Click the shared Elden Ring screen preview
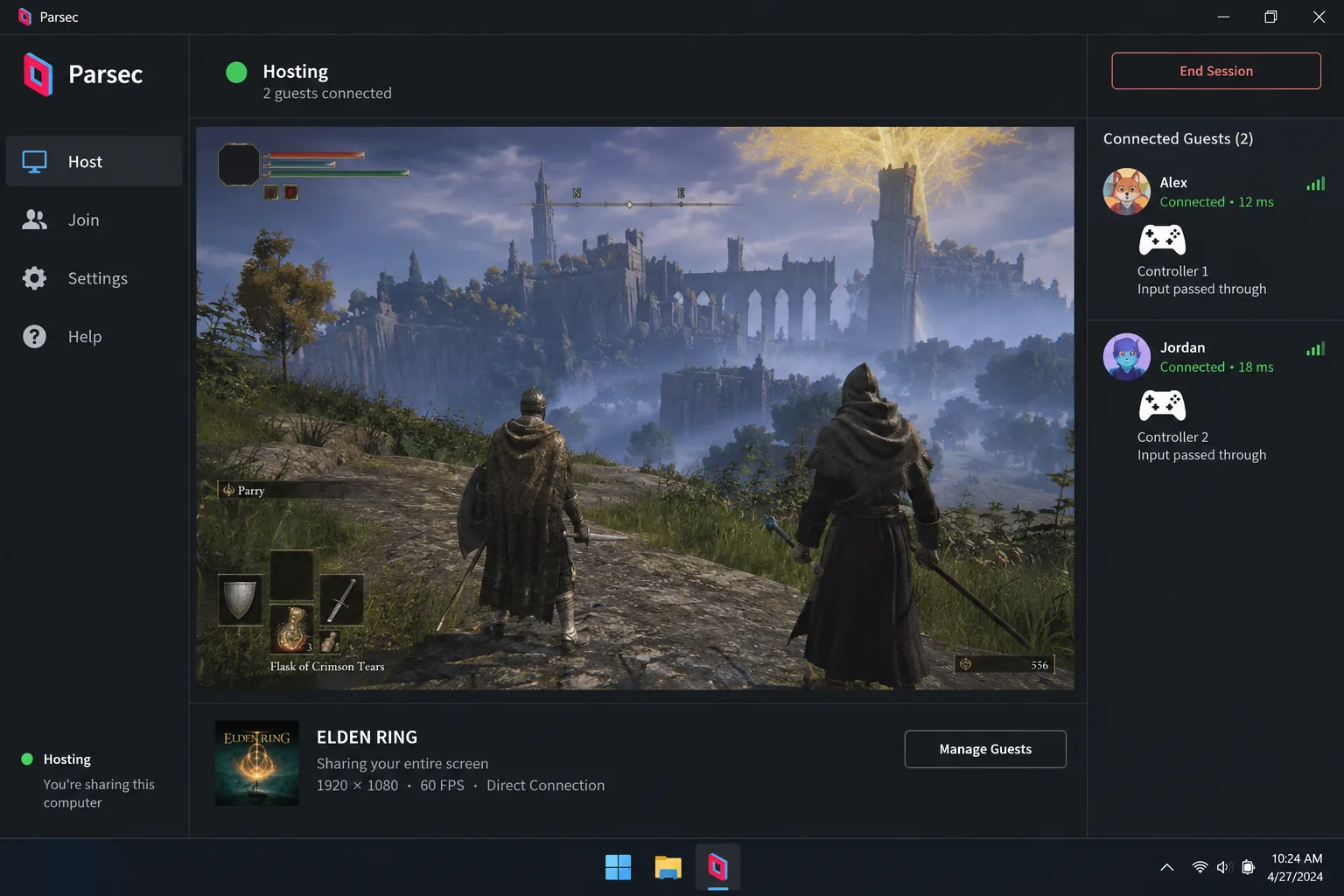This screenshot has height=896, width=1344. [635, 408]
